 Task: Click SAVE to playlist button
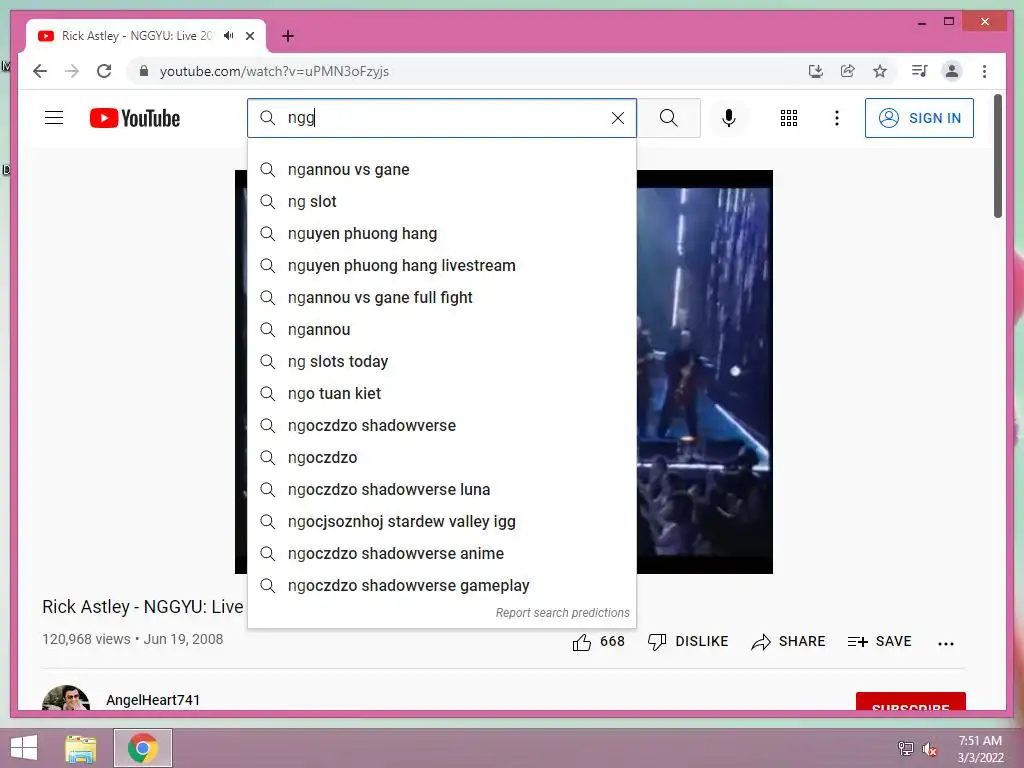tap(879, 642)
